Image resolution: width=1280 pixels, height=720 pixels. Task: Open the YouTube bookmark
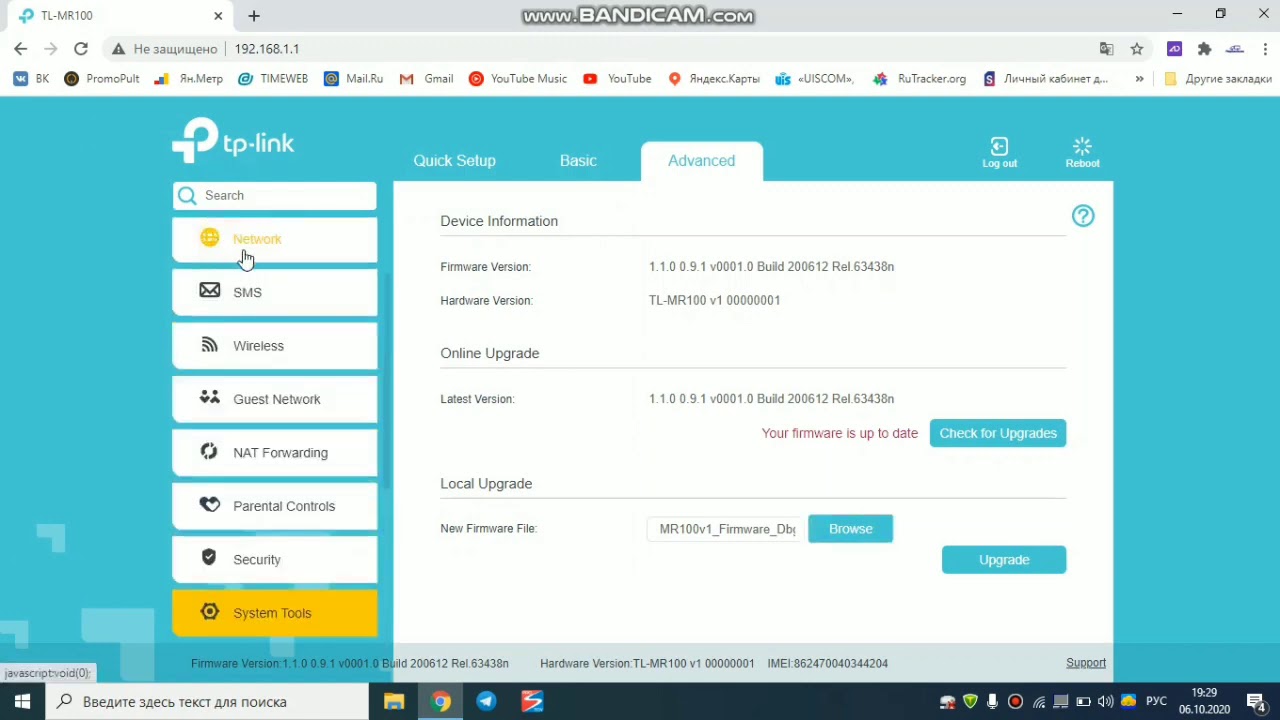pyautogui.click(x=617, y=79)
